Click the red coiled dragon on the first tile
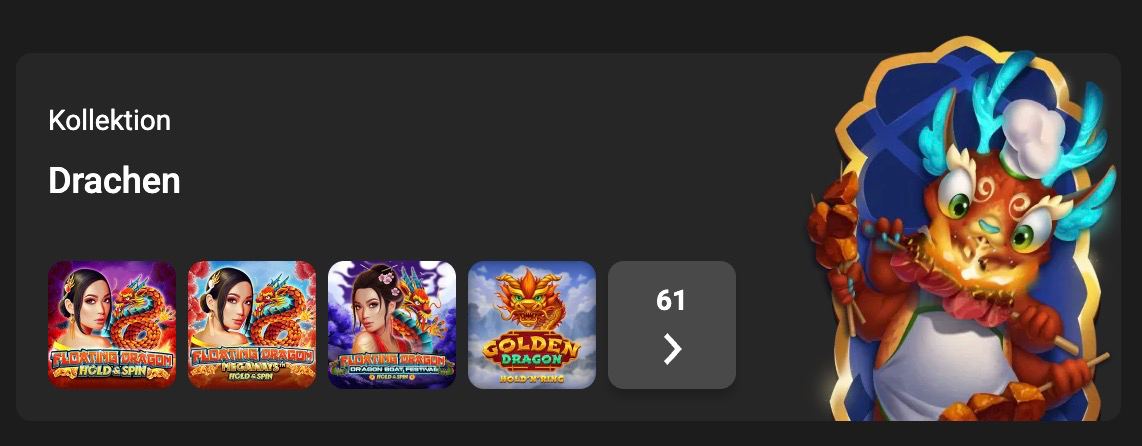 click(143, 313)
